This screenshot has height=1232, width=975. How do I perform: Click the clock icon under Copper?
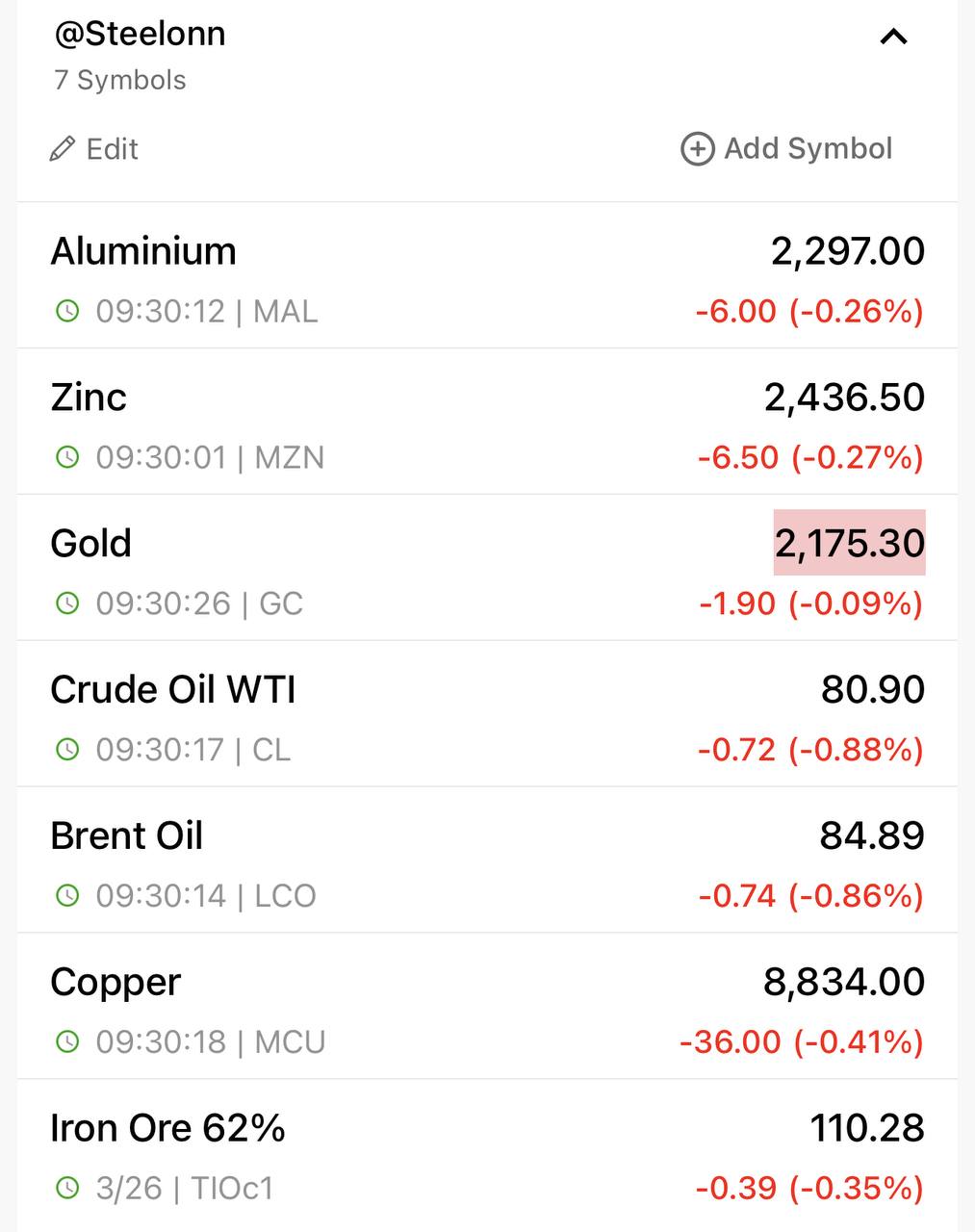(67, 1041)
